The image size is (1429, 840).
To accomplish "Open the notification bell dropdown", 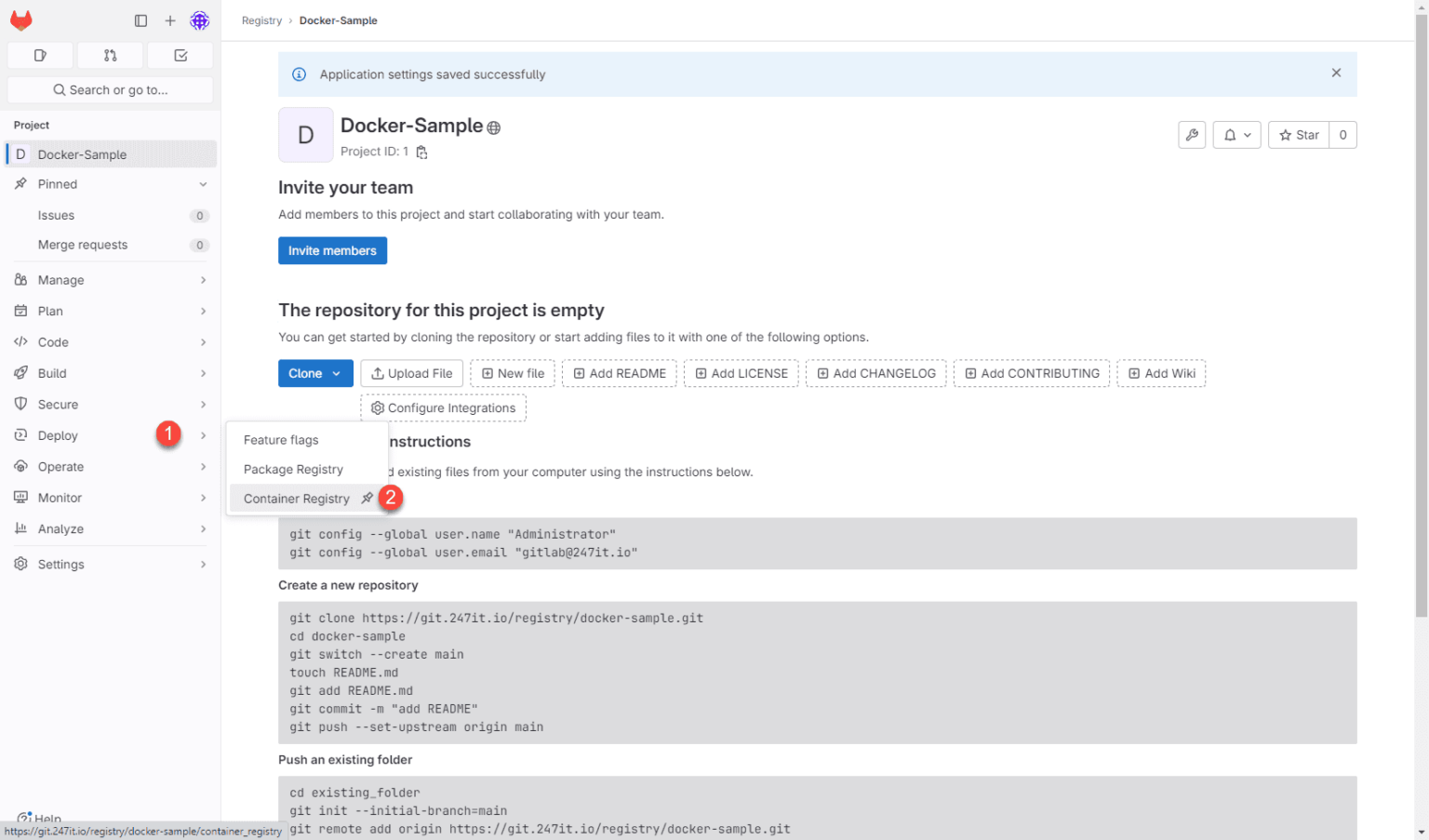I will pyautogui.click(x=1236, y=135).
